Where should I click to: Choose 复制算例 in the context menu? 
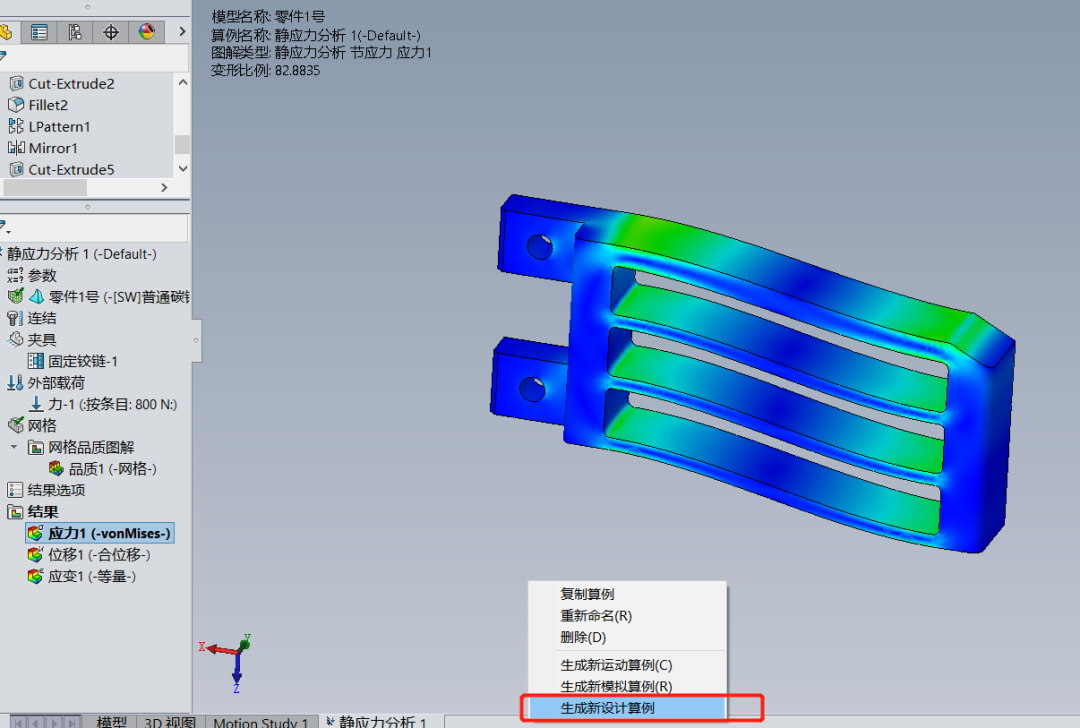[x=587, y=594]
